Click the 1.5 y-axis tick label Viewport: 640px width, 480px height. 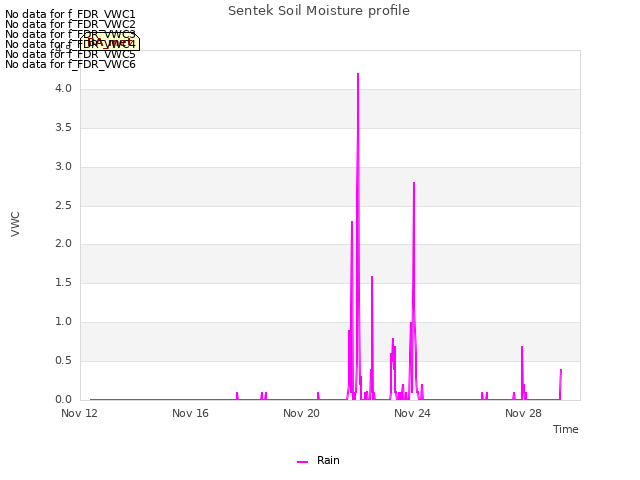click(64, 282)
